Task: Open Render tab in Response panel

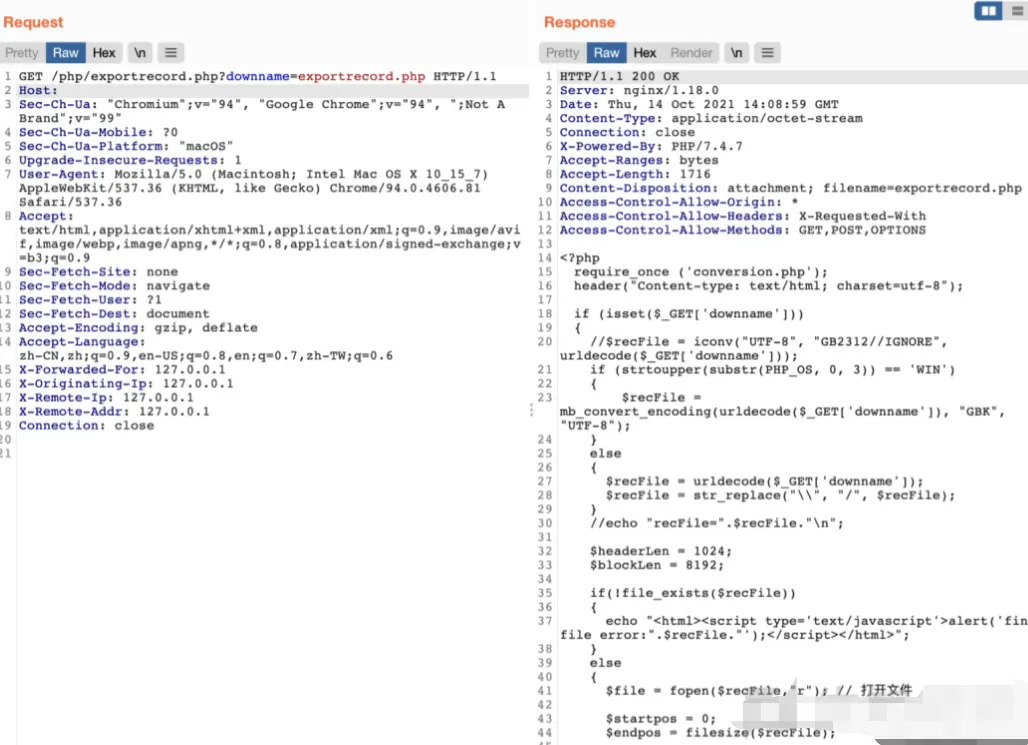Action: click(691, 52)
